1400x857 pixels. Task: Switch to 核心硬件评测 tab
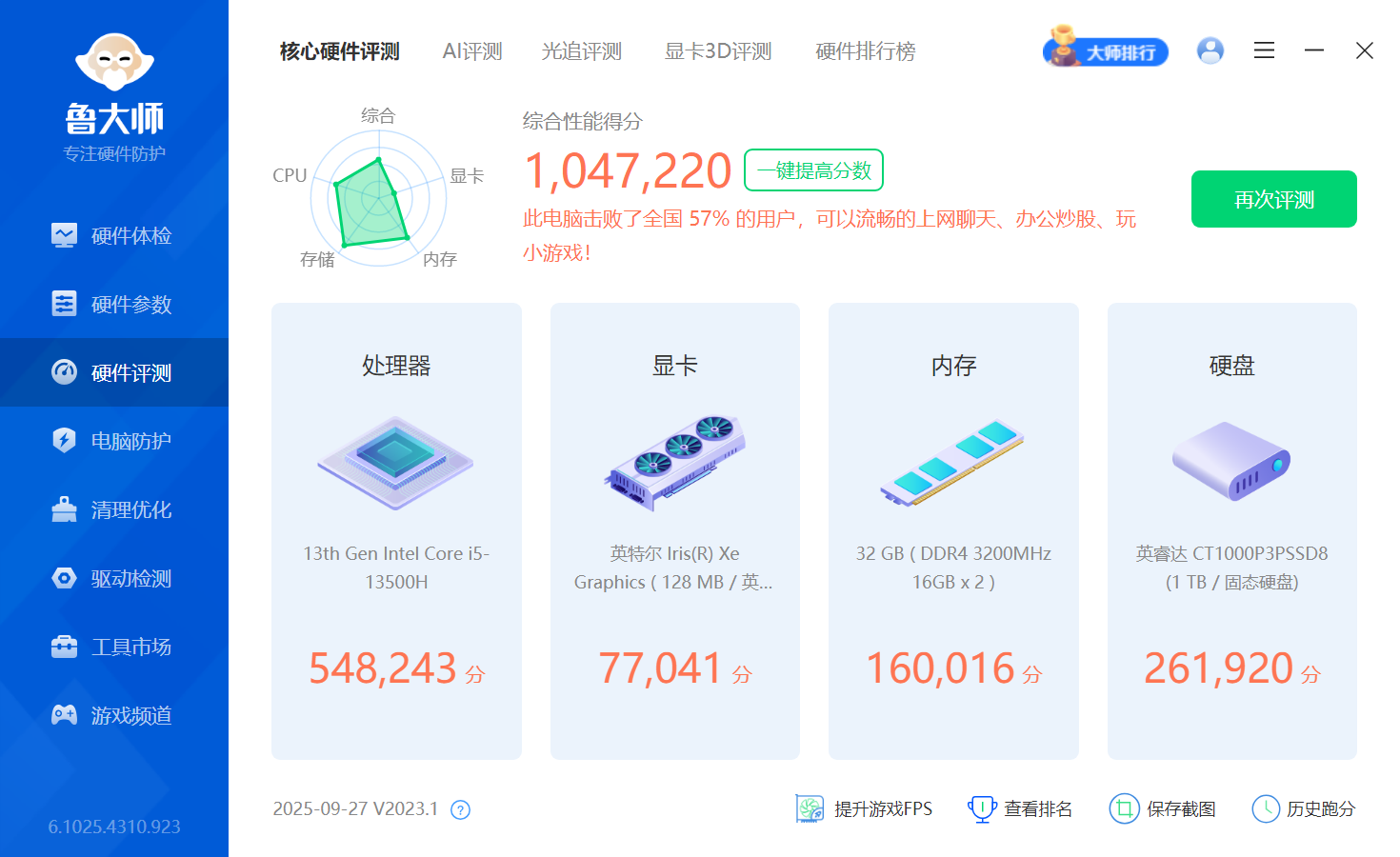coord(339,51)
